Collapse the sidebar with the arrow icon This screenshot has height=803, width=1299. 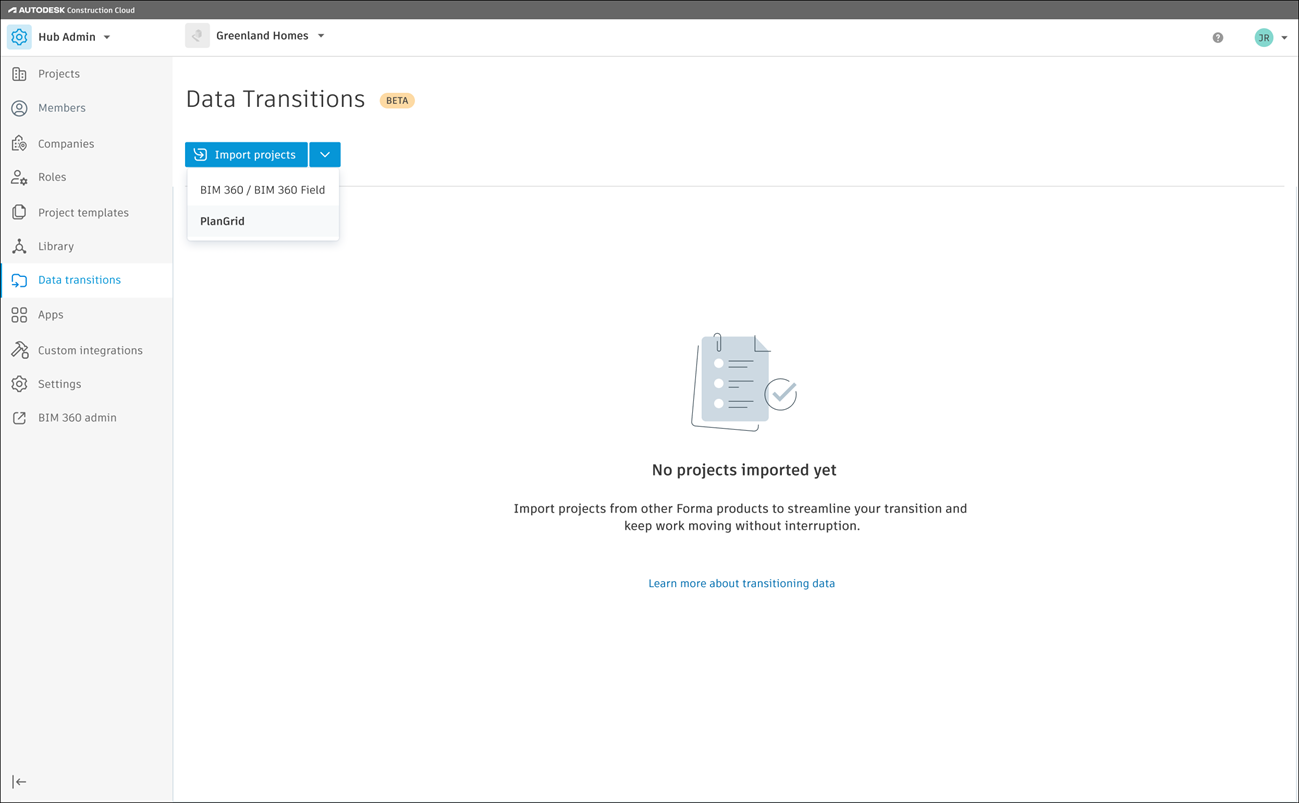point(19,782)
